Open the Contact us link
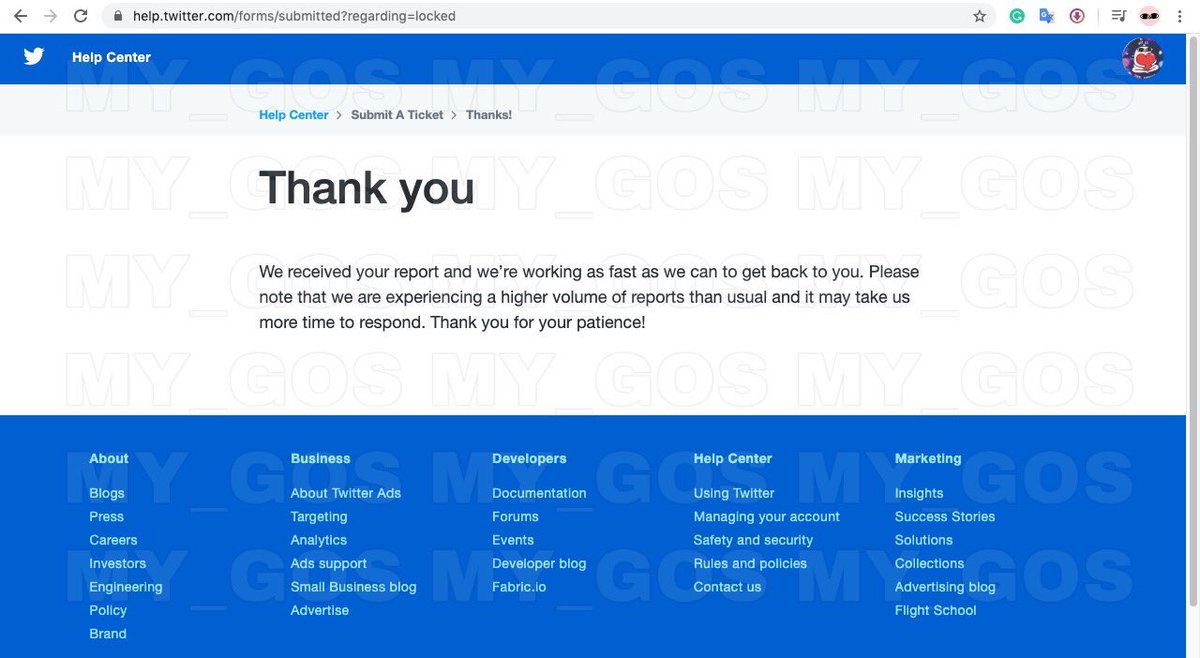1200x658 pixels. tap(727, 587)
